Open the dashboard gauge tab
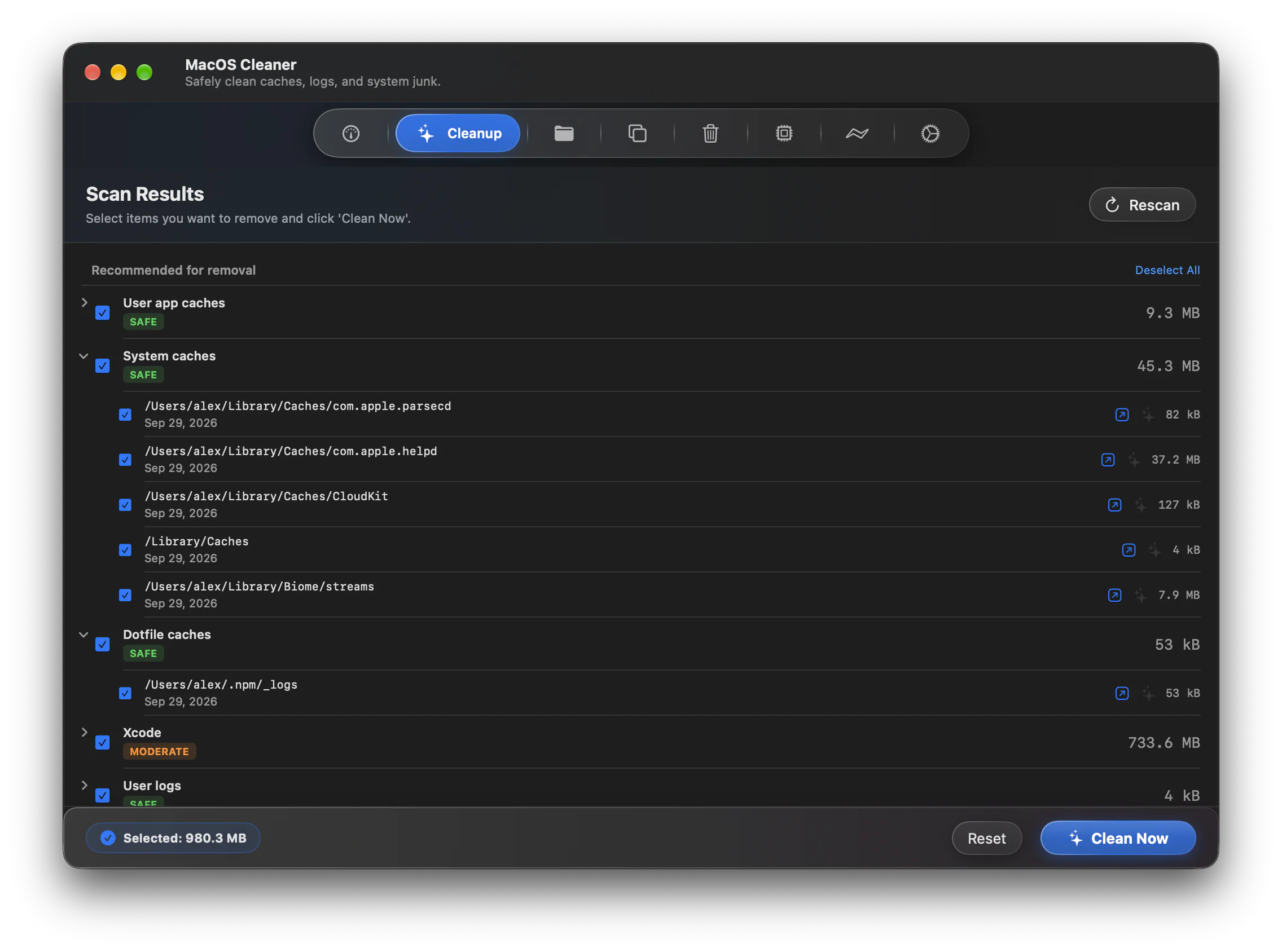Viewport: 1282px width, 952px height. point(350,134)
